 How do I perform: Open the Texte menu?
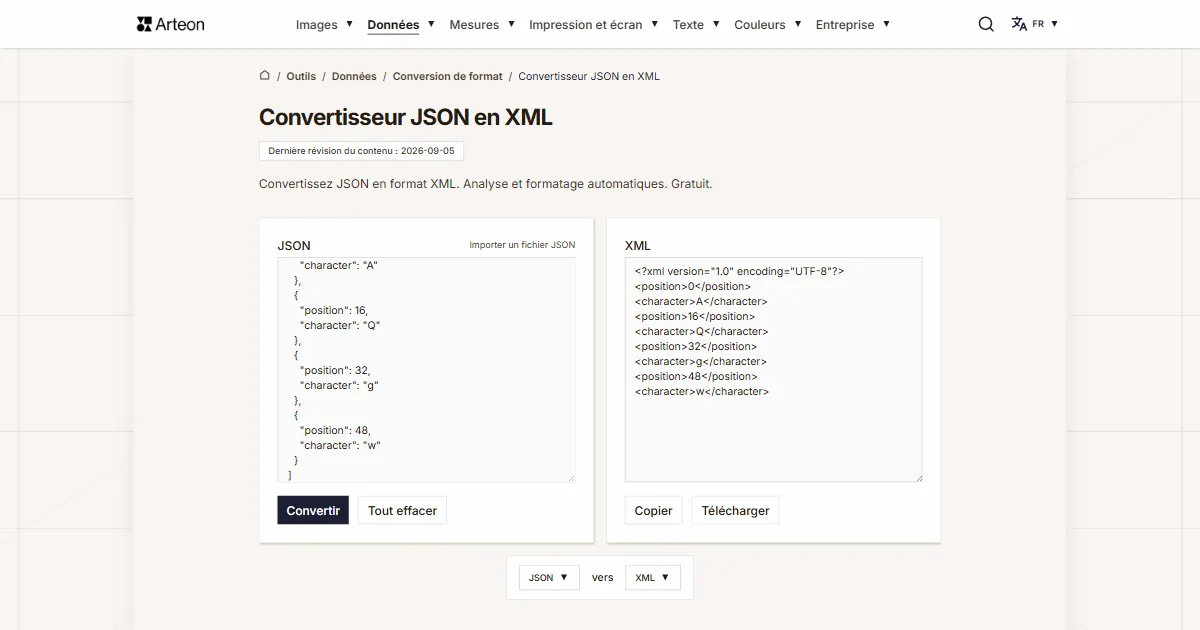tap(696, 24)
